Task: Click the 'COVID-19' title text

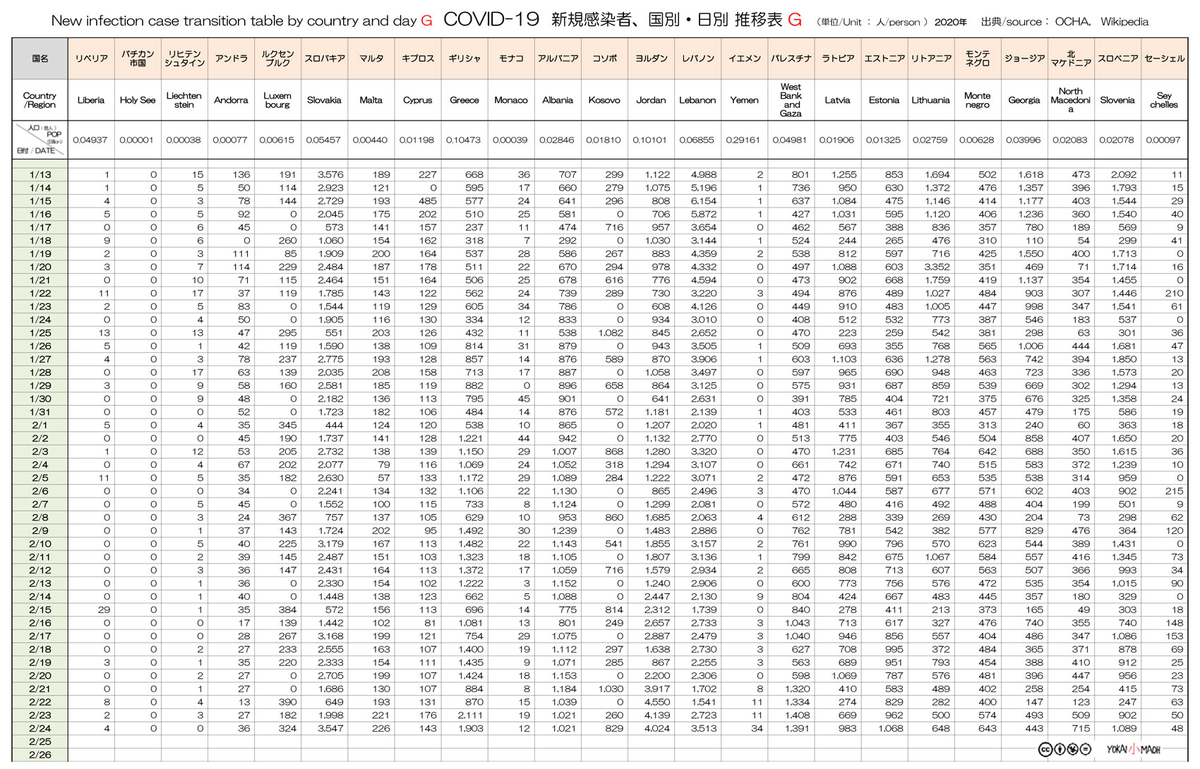Action: 491,19
